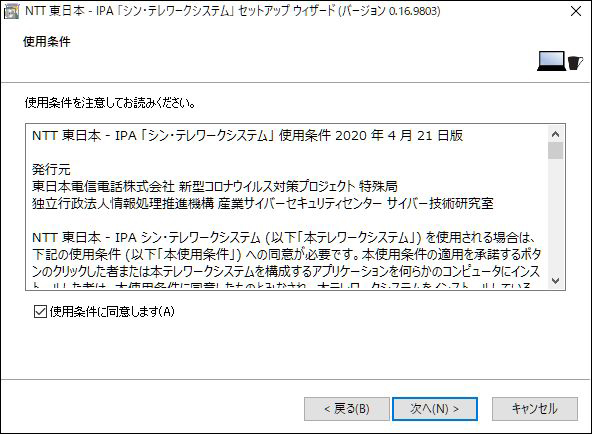Click the license text scrollbar thumb
Screen dimensions: 592x434
click(555, 151)
